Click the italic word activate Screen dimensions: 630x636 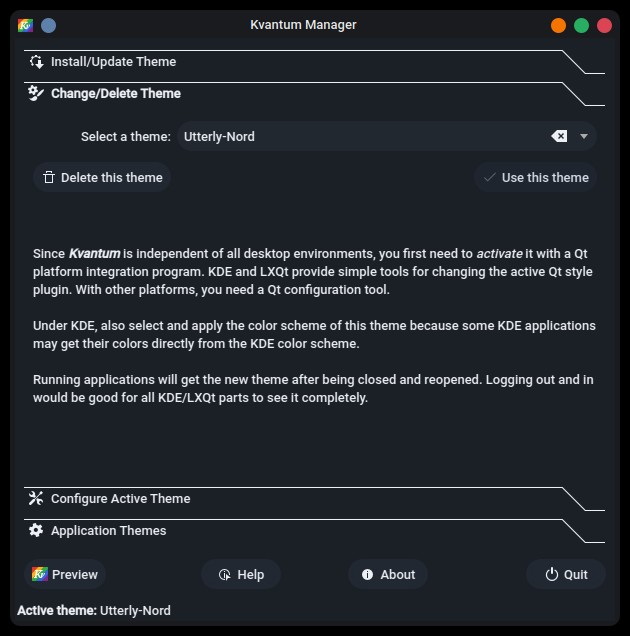tap(499, 254)
